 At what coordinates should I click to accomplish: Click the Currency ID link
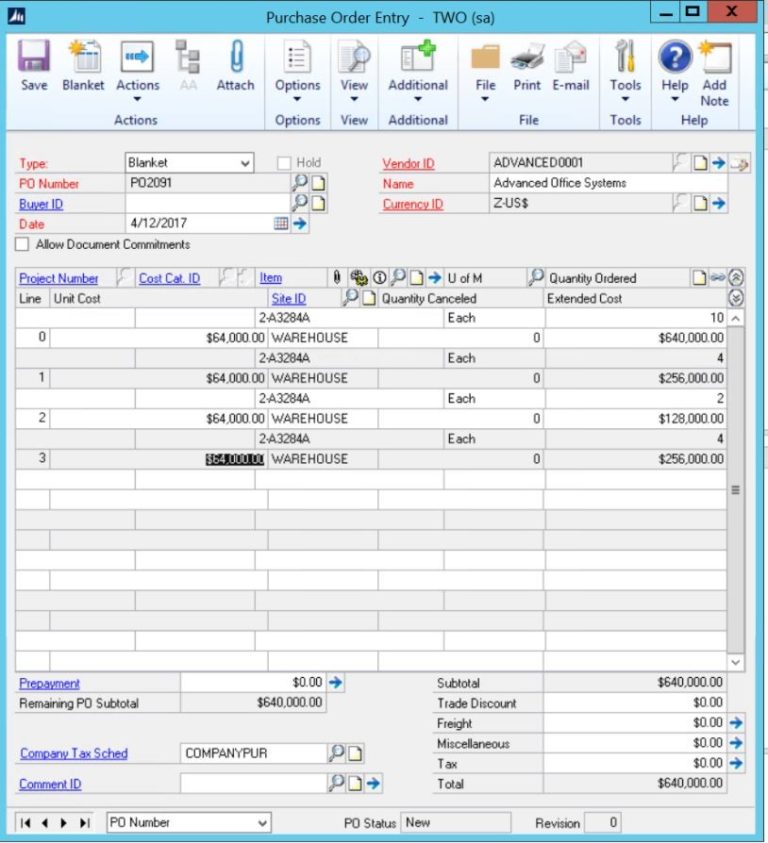[x=413, y=204]
